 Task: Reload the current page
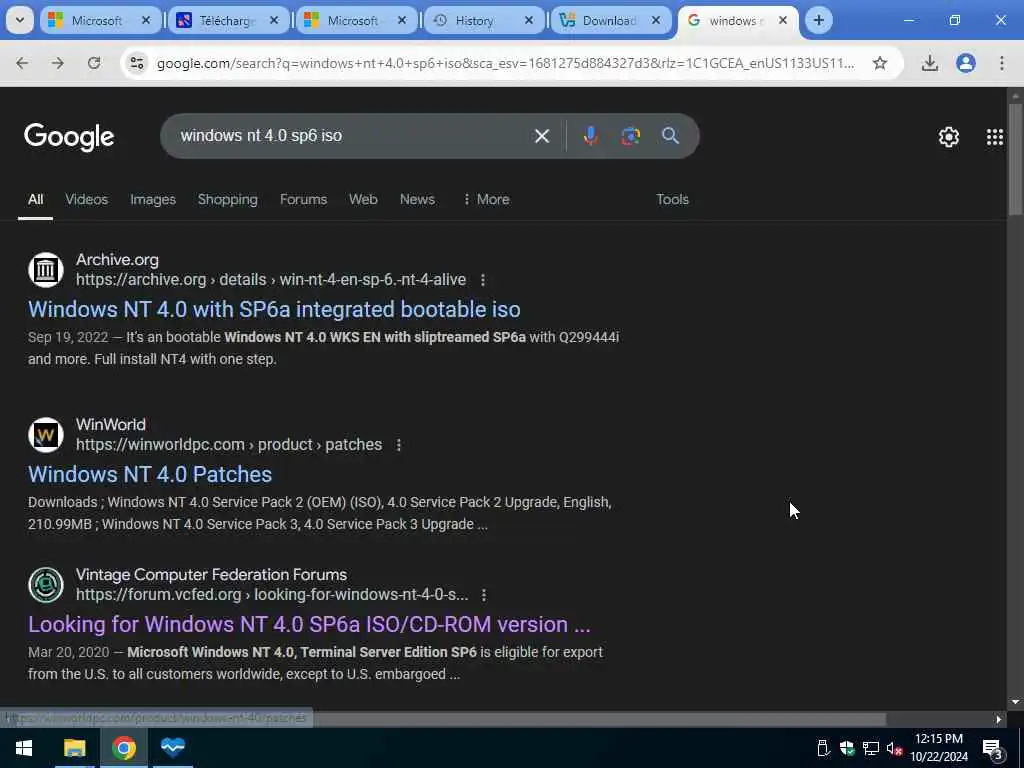(x=94, y=63)
